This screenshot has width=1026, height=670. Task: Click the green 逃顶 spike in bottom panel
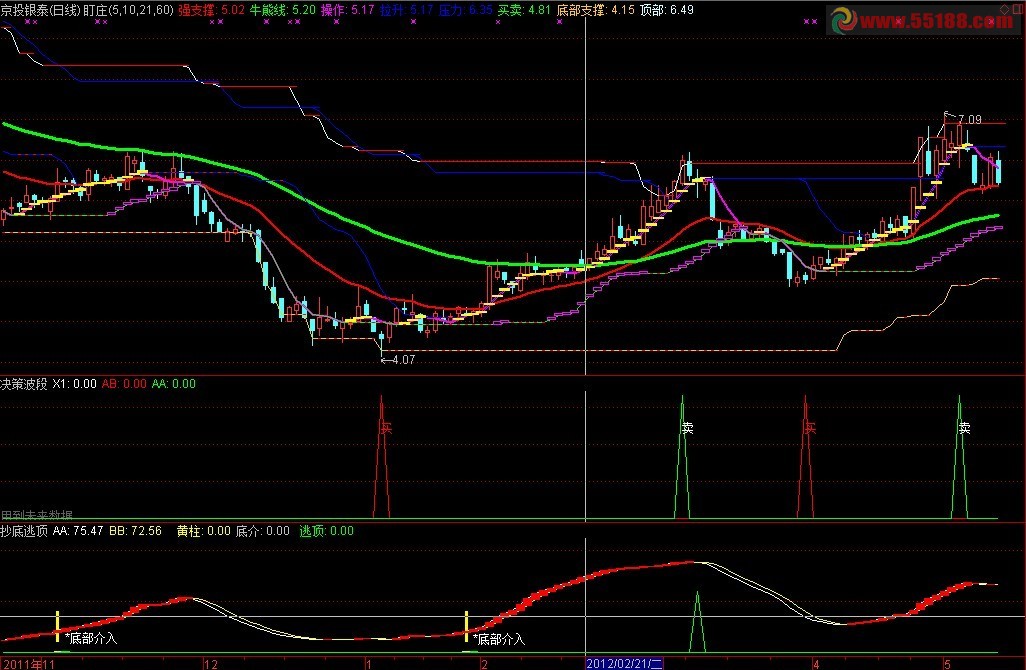698,620
